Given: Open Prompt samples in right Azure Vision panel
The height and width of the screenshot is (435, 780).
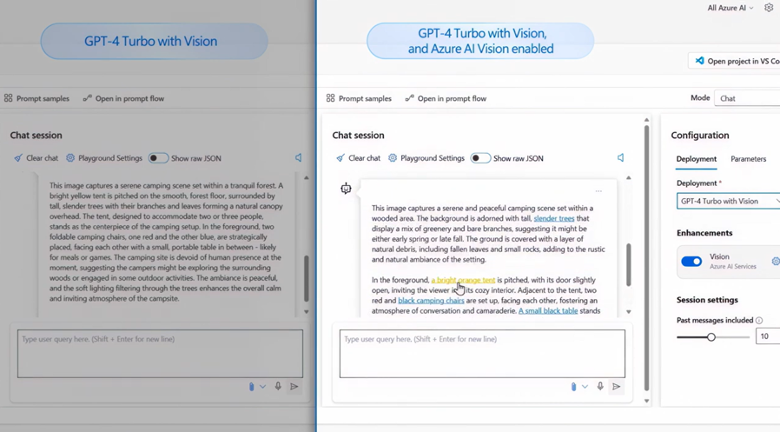Looking at the screenshot, I should 359,99.
